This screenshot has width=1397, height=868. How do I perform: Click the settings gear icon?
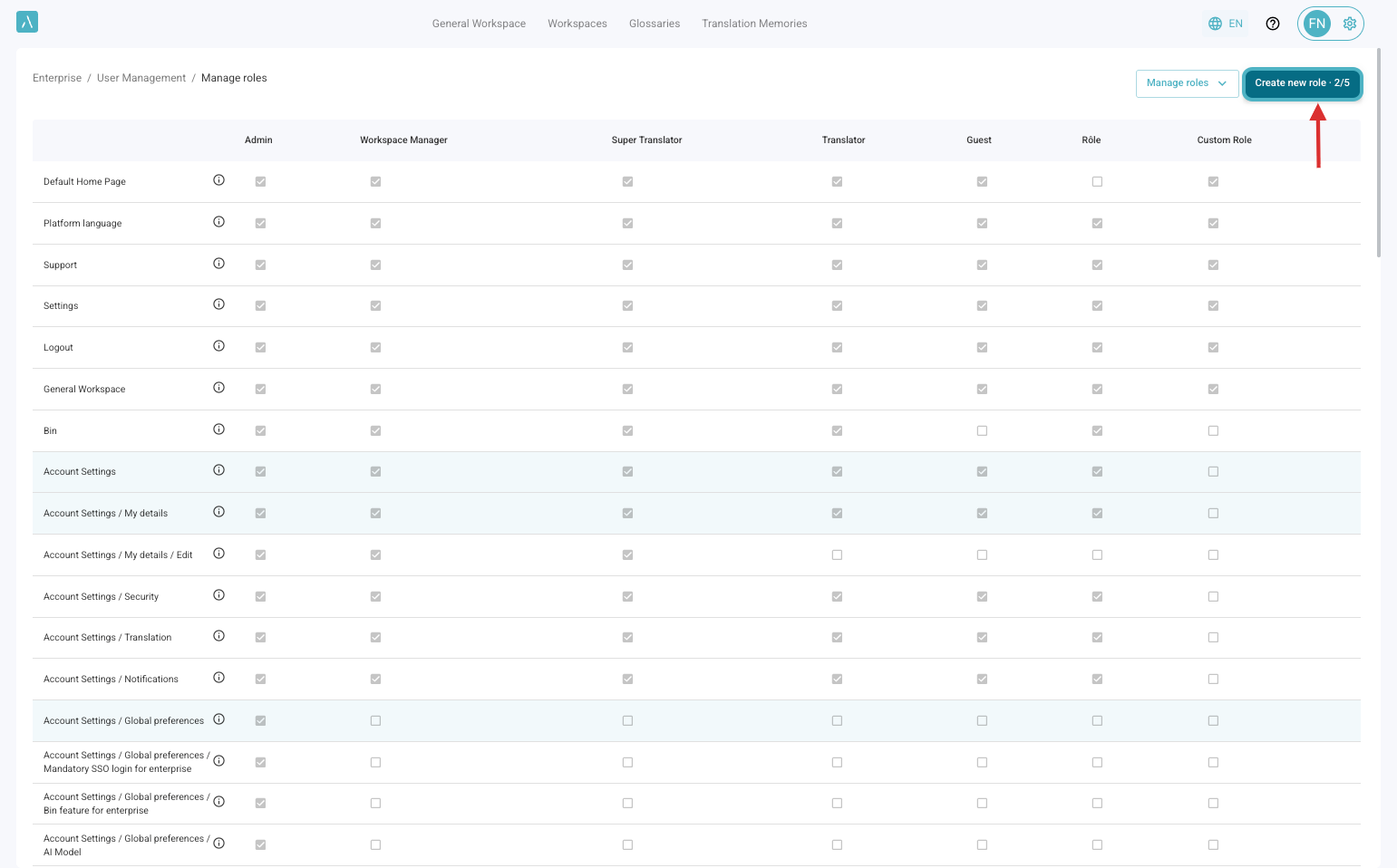[1349, 24]
